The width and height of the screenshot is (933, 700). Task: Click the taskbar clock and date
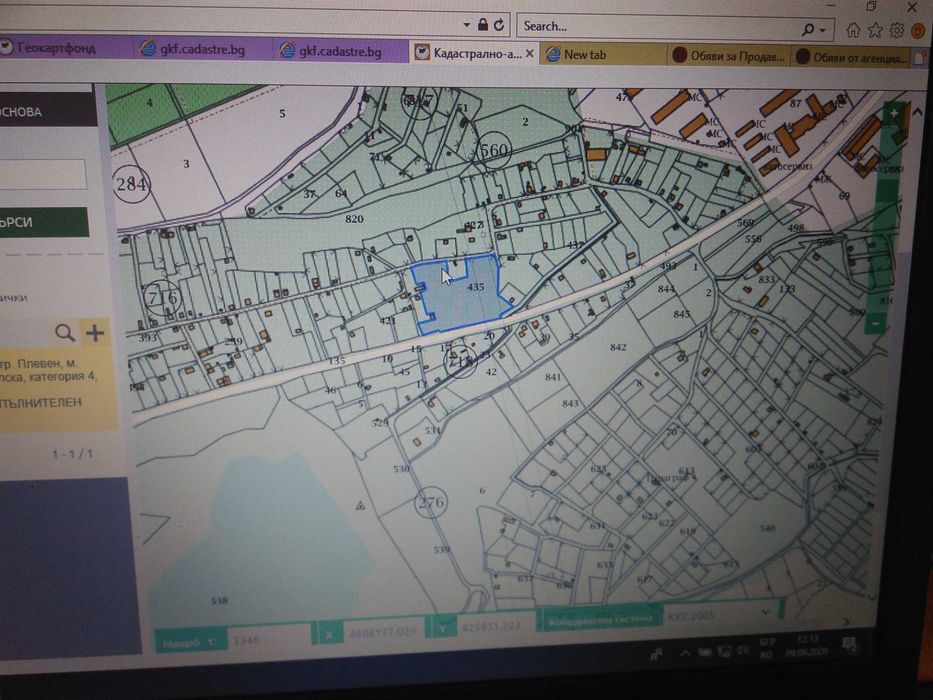click(806, 645)
